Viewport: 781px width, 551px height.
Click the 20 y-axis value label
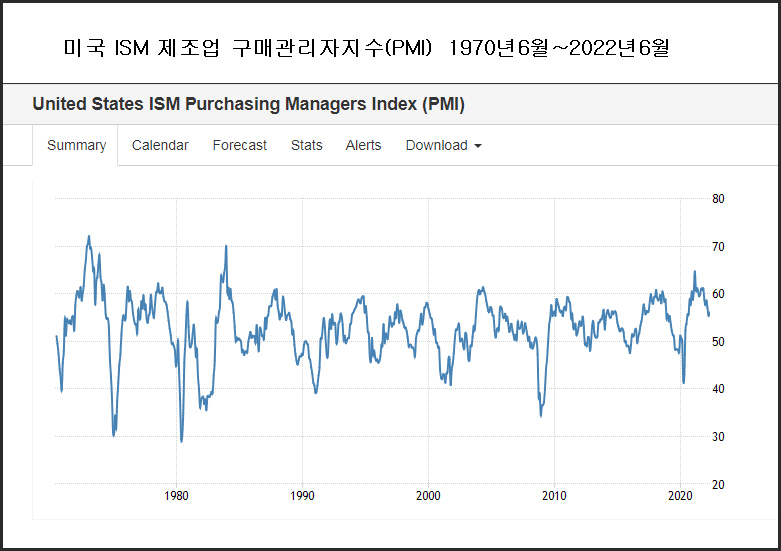click(718, 485)
